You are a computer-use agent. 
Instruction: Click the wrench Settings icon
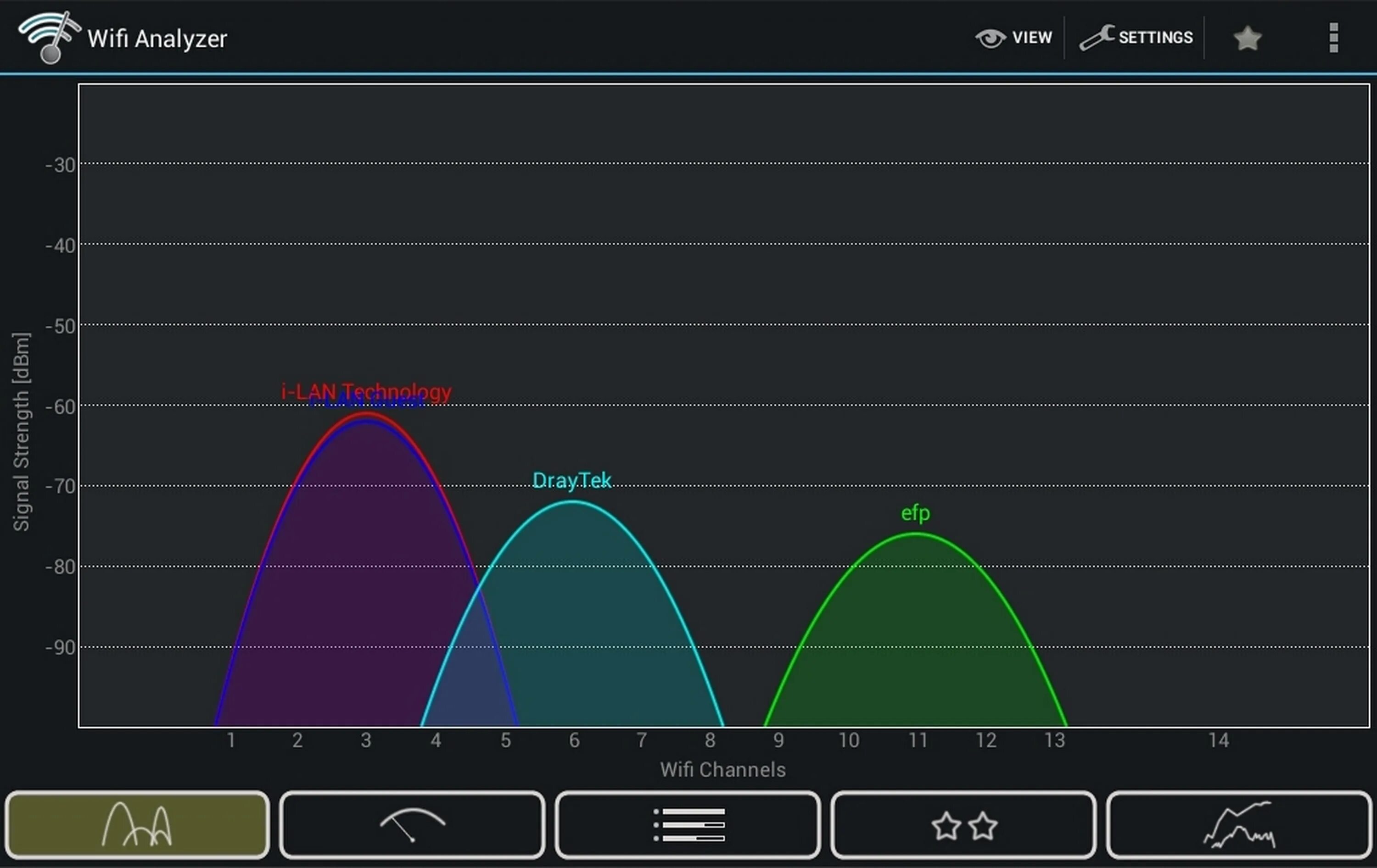click(1096, 38)
